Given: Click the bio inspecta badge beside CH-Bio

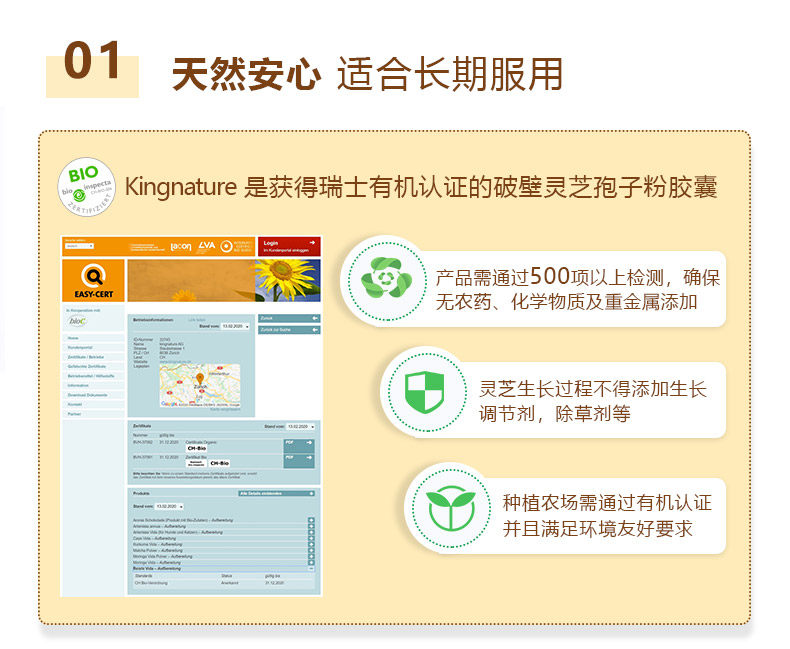Looking at the screenshot, I should [x=196, y=463].
